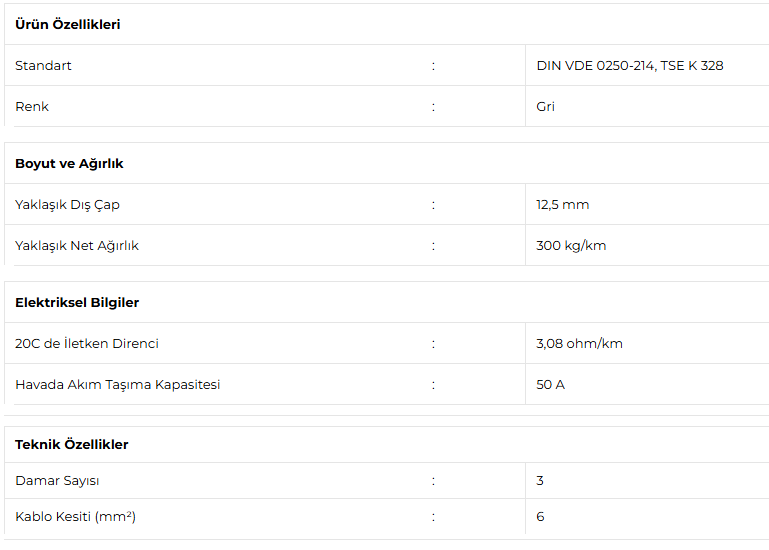Select the 300 kg/km weight value

point(571,246)
